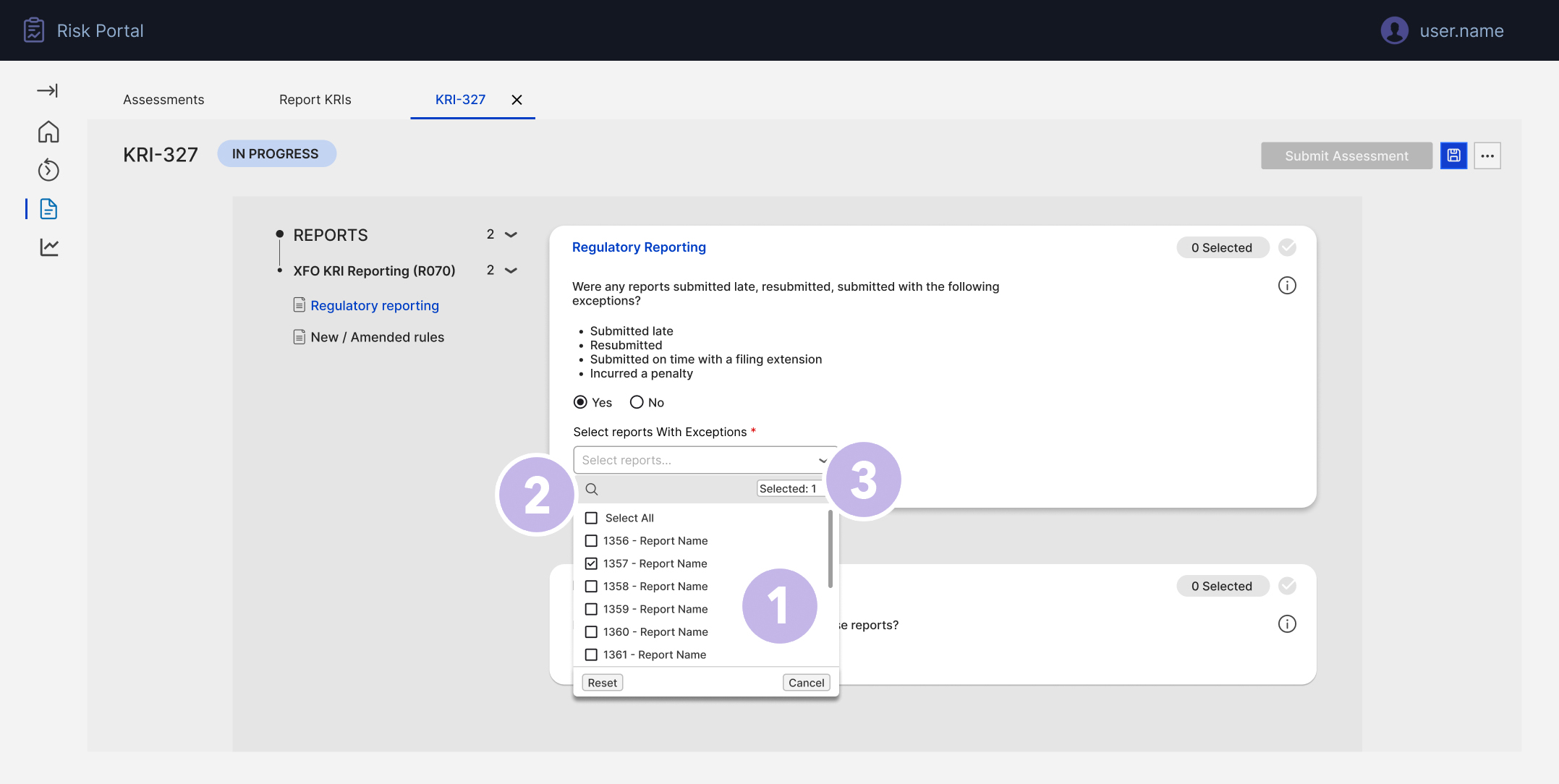Screen dimensions: 1559x784
Task: Click the Regulatory reporting document icon
Action: click(x=299, y=305)
